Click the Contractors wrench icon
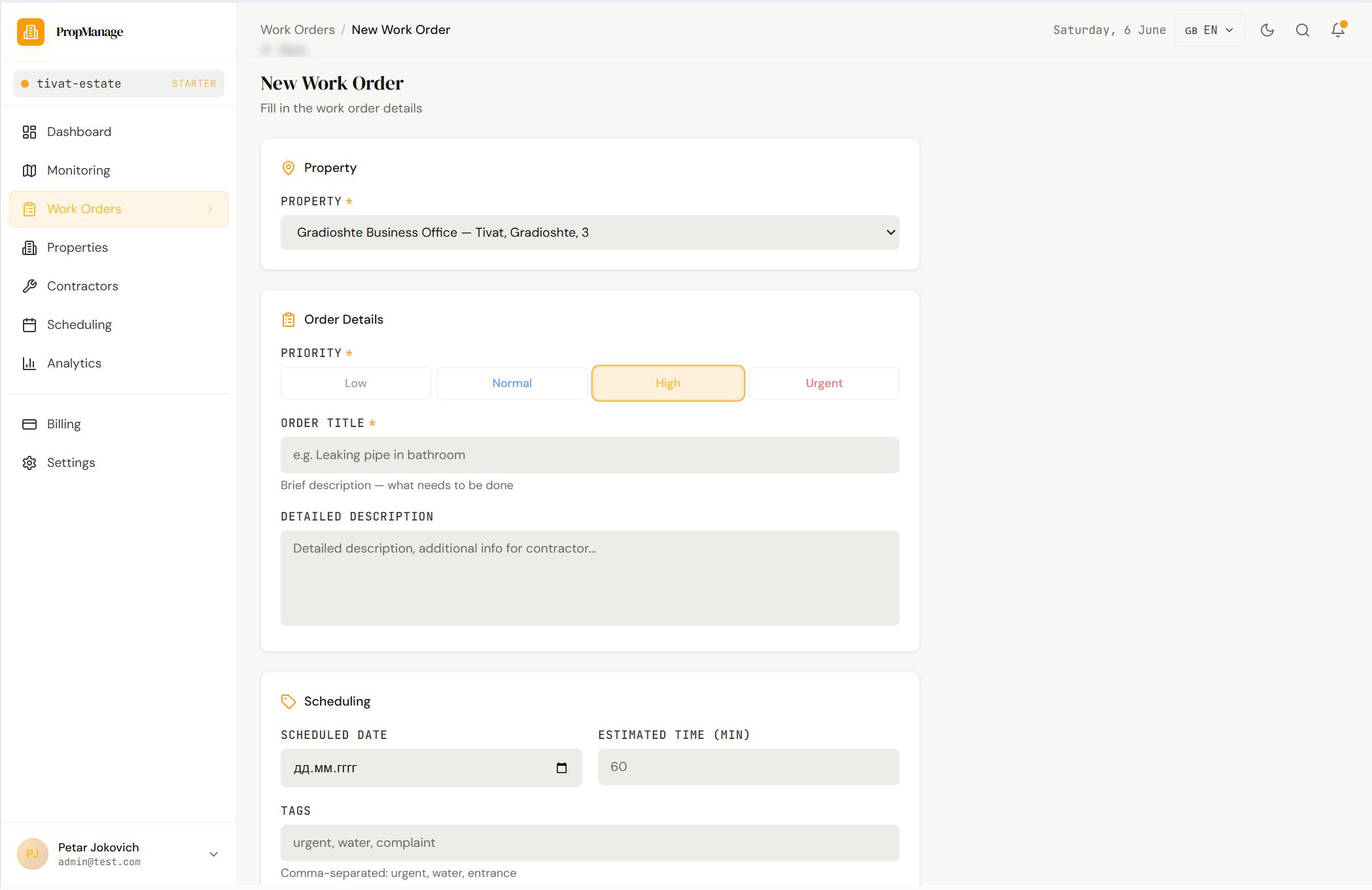Image resolution: width=1372 pixels, height=890 pixels. (29, 286)
